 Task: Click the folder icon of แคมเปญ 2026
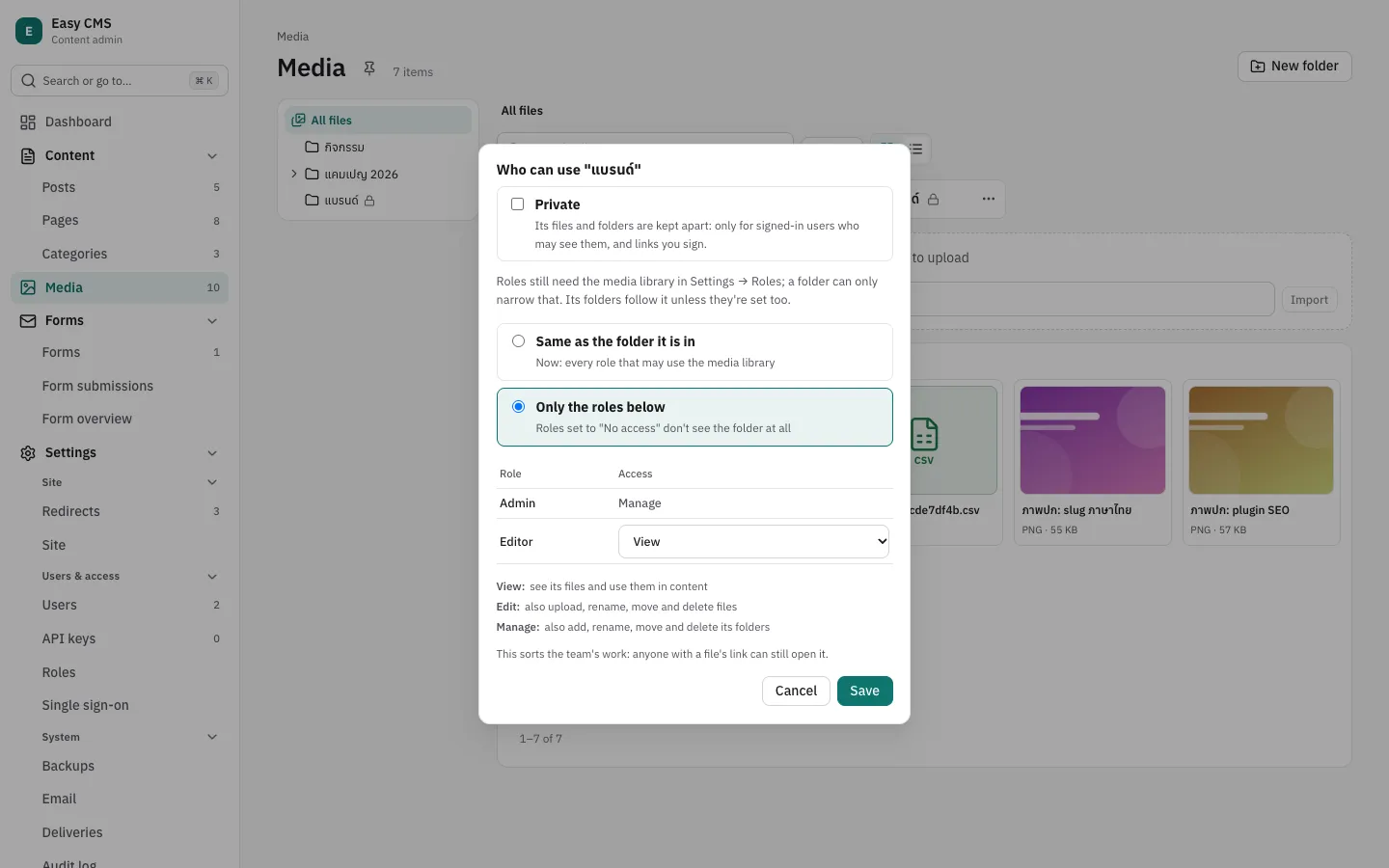312,175
